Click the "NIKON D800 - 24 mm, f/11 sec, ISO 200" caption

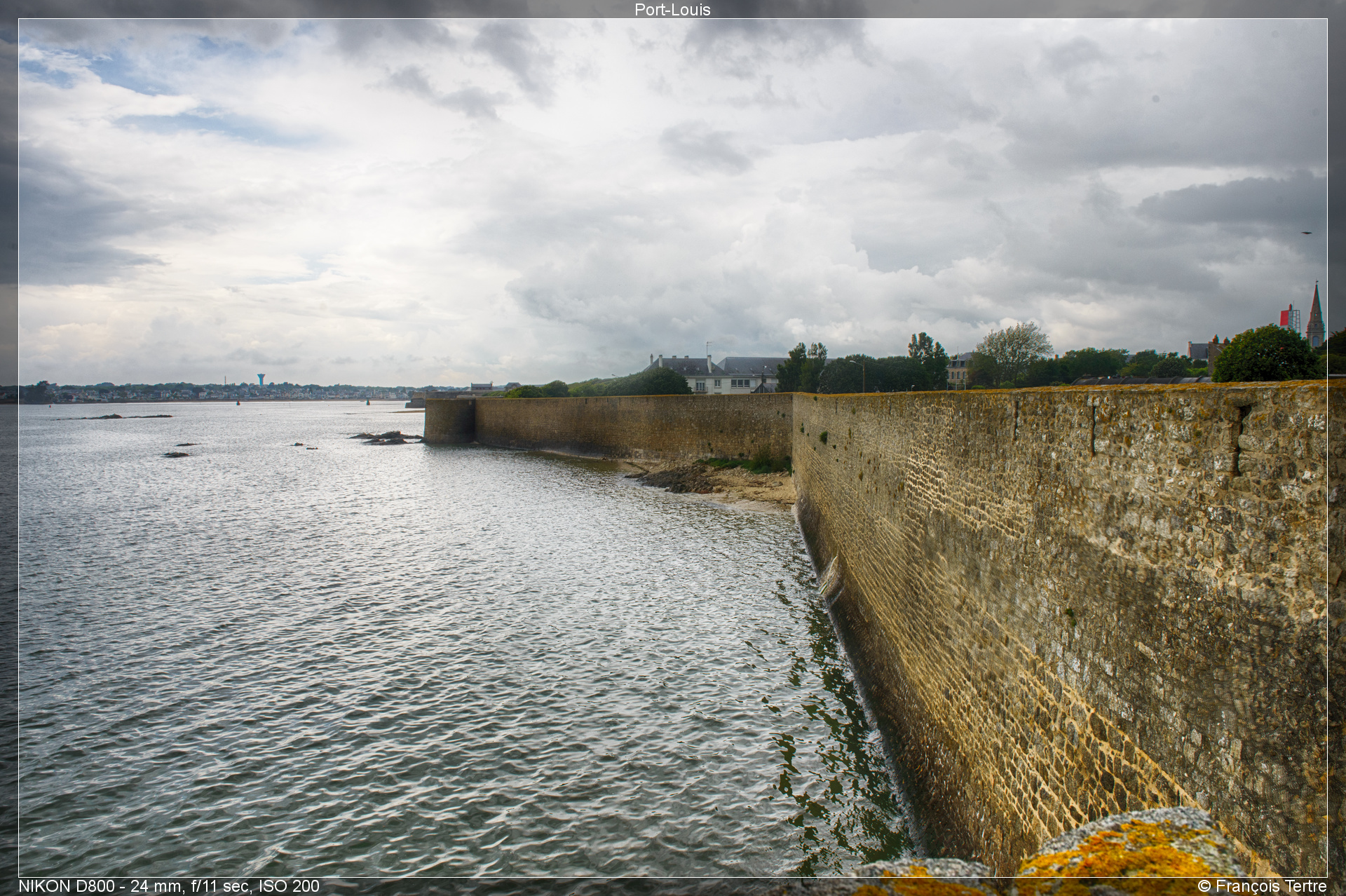pyautogui.click(x=169, y=886)
